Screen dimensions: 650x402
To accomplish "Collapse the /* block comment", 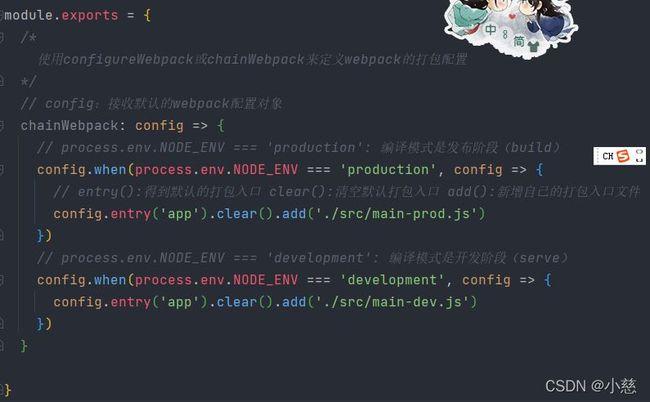I will [x=2, y=38].
